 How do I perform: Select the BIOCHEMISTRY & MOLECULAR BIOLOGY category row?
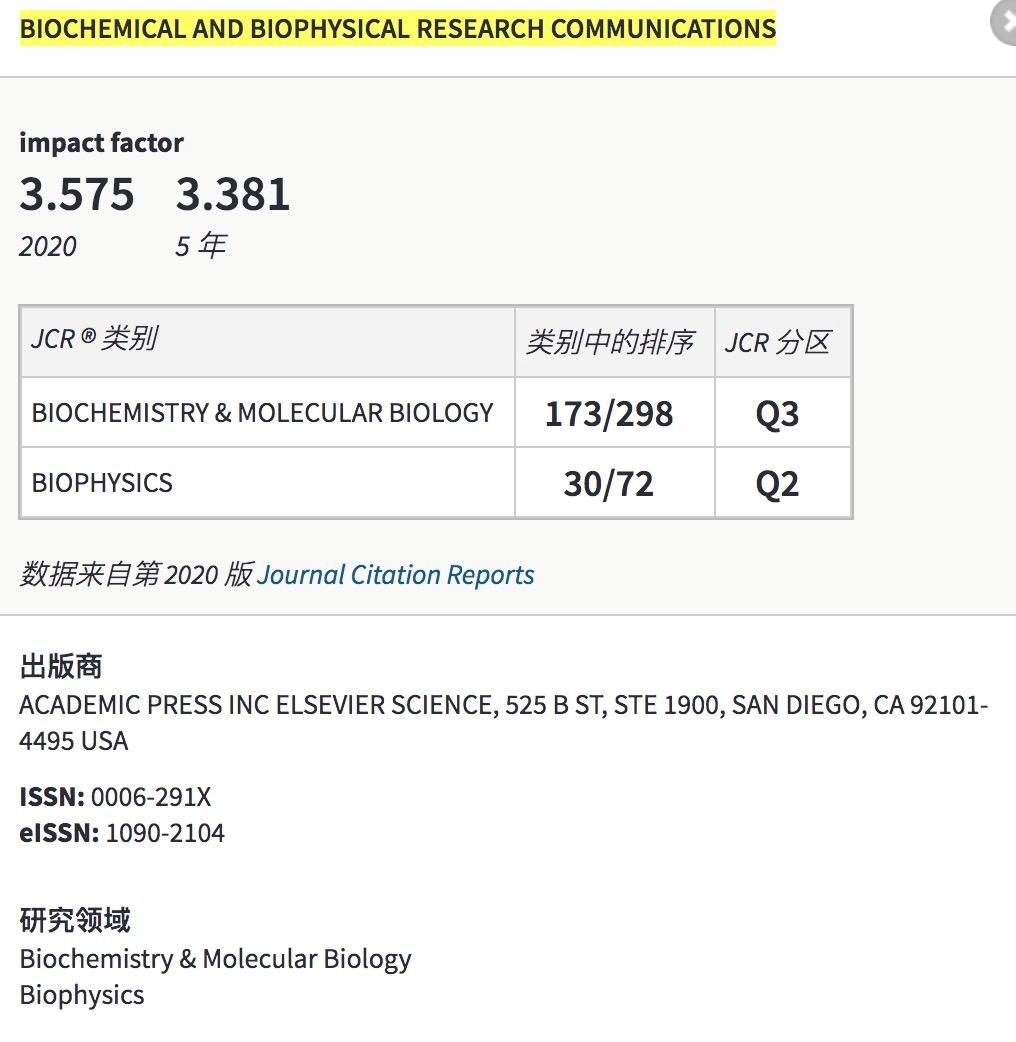pos(262,412)
